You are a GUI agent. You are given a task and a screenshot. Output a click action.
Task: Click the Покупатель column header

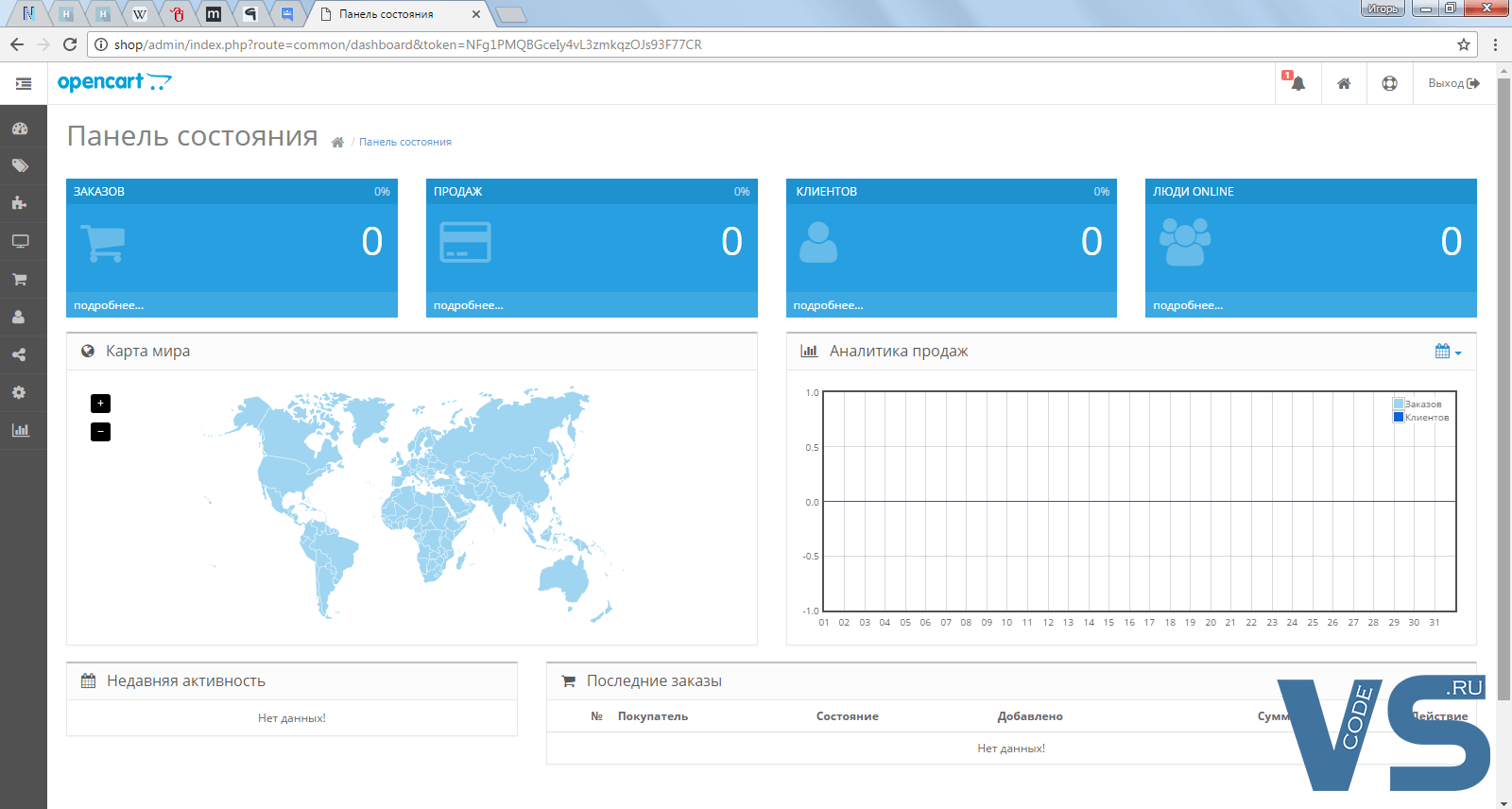[653, 716]
